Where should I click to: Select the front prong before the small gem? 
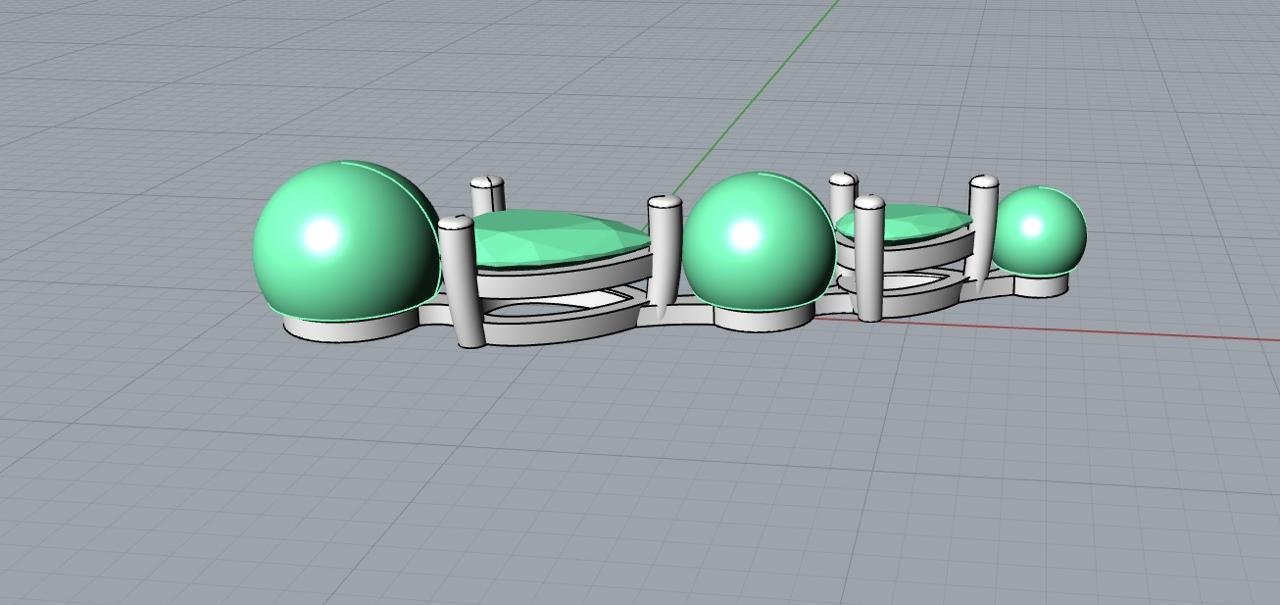[x=869, y=260]
